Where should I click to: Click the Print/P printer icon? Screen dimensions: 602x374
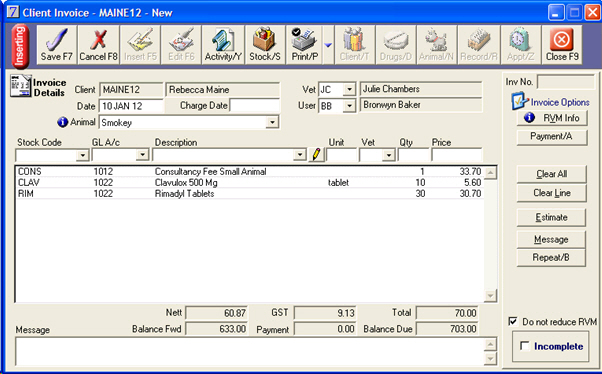[x=304, y=45]
